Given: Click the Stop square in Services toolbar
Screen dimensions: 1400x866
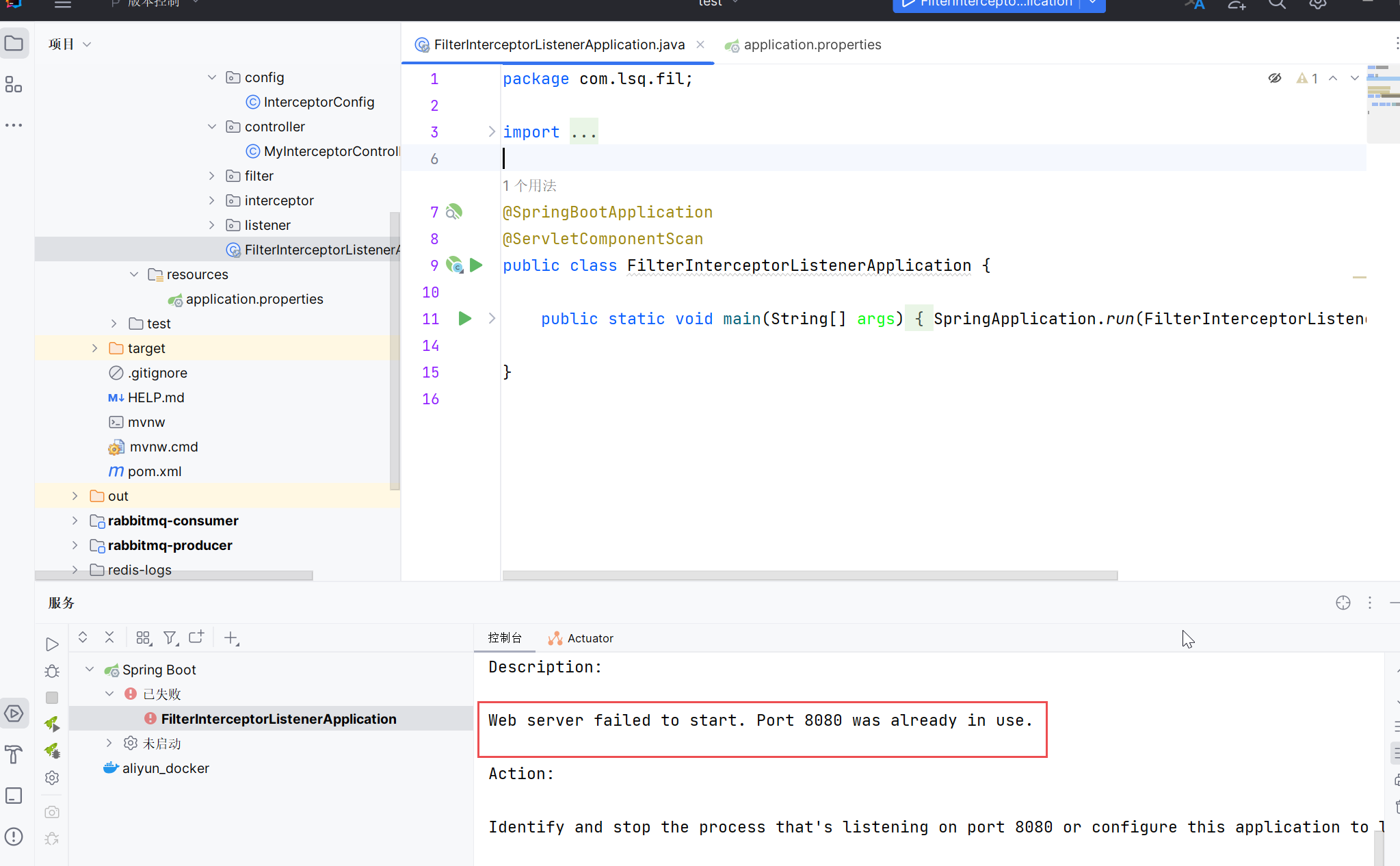Looking at the screenshot, I should click(52, 698).
